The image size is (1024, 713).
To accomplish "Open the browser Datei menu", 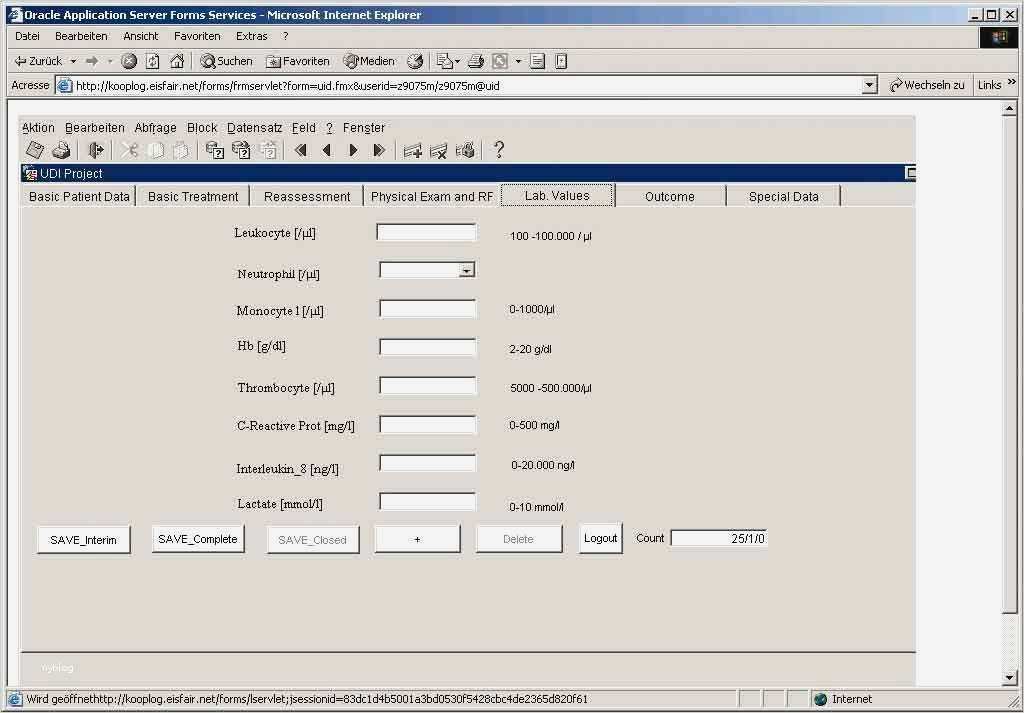I will coord(27,36).
